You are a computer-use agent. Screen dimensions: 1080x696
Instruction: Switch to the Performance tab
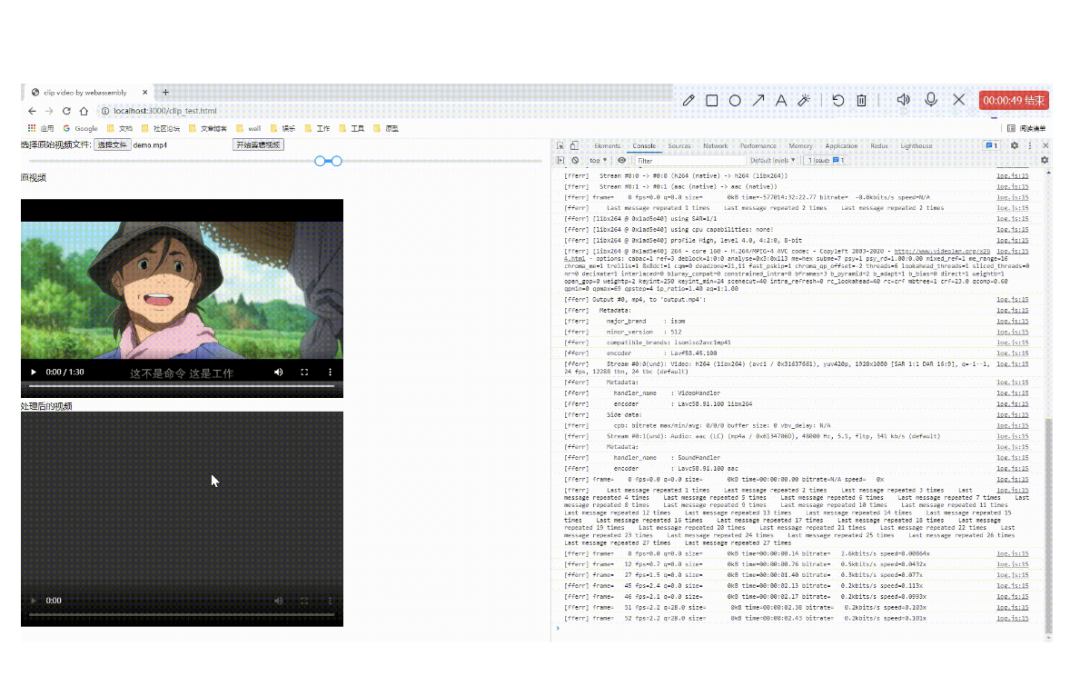758,146
